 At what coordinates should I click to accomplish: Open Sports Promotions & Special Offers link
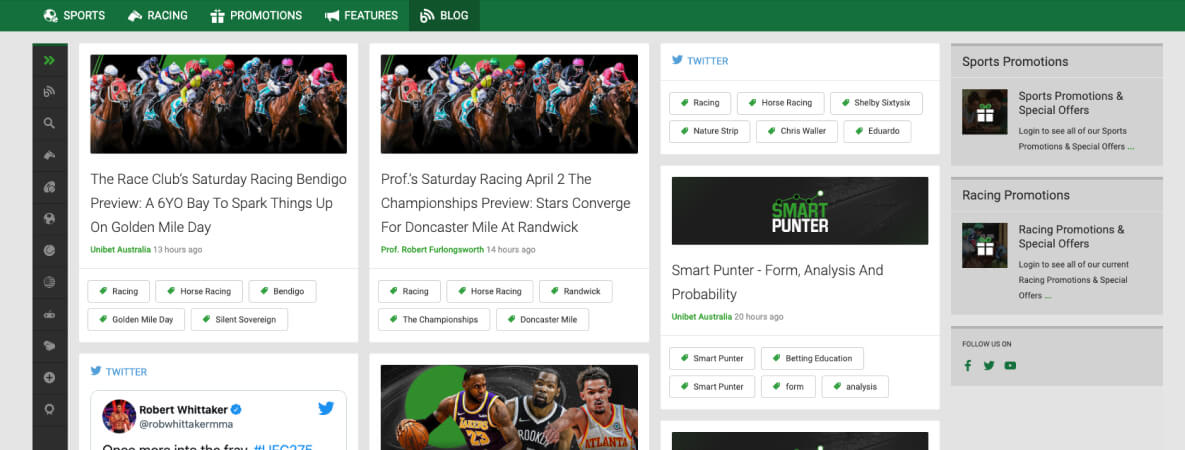[x=1071, y=103]
